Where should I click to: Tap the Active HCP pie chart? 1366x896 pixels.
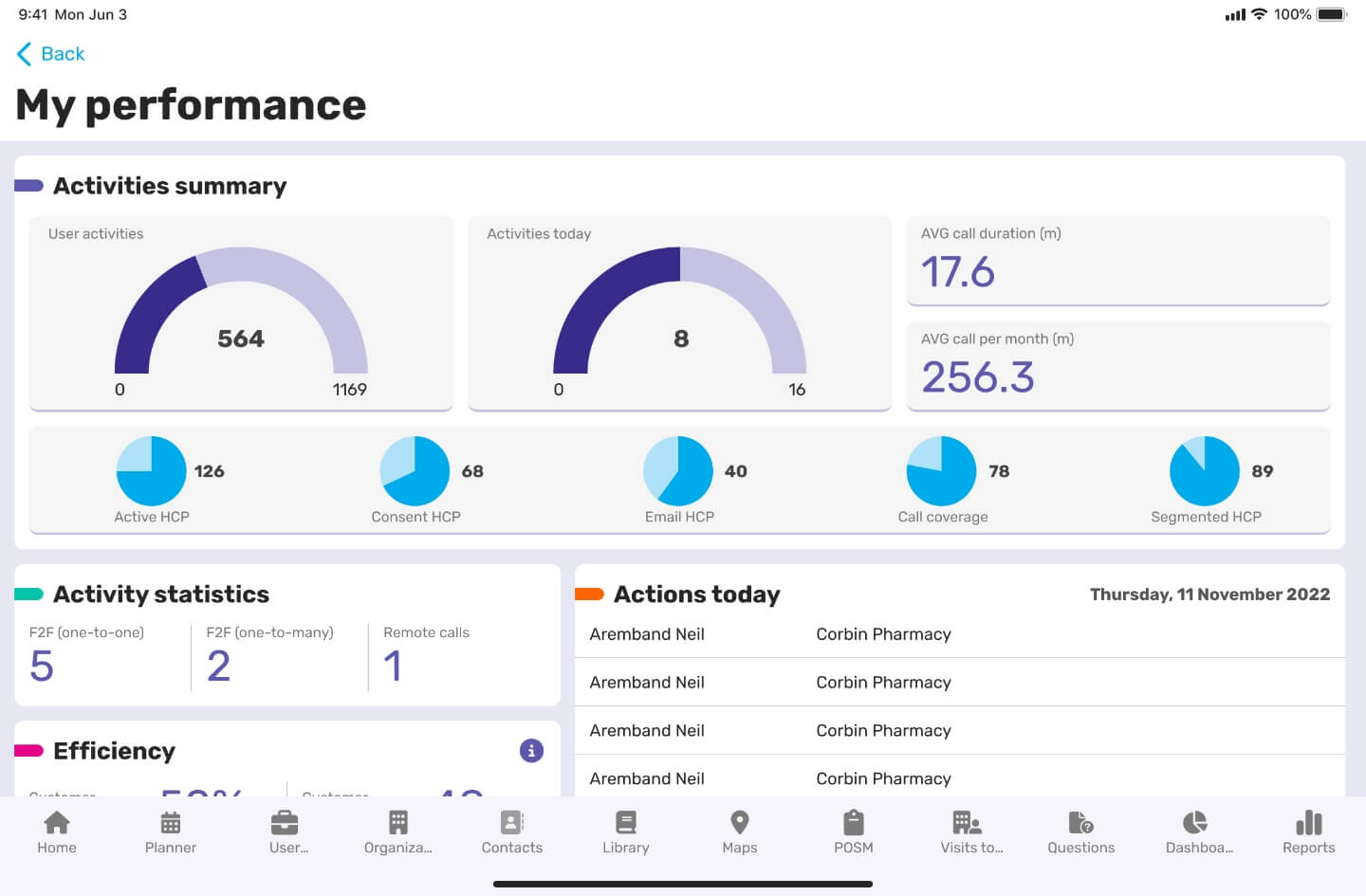coord(151,471)
